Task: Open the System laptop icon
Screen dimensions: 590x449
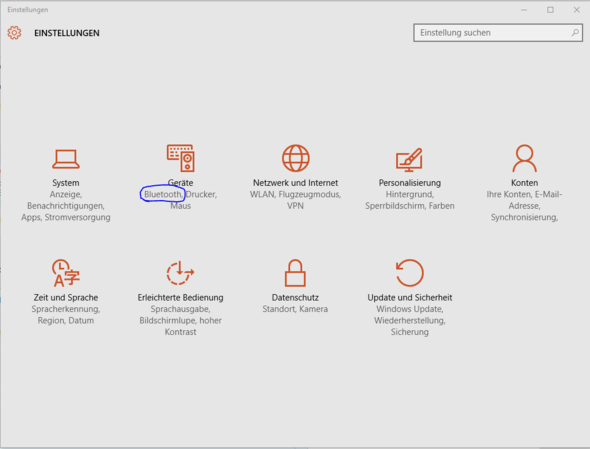Action: tap(66, 158)
